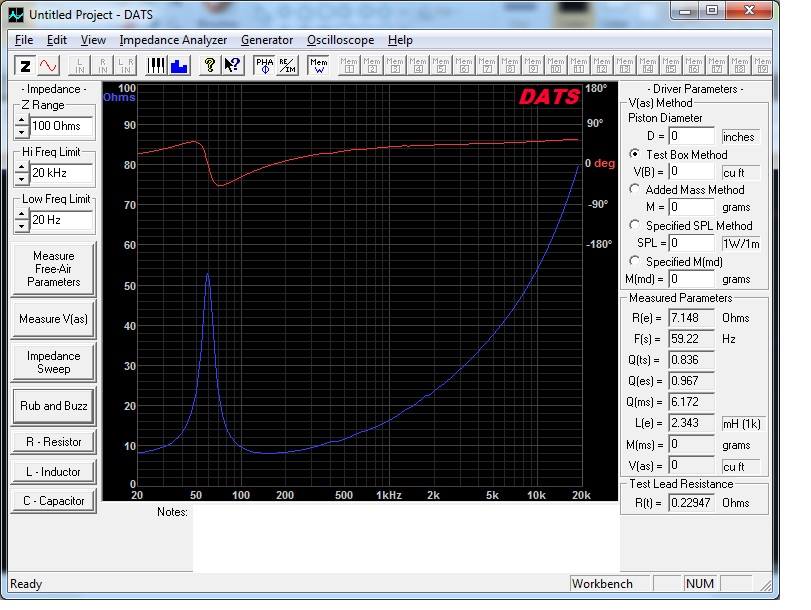Raise the Low Freq Limit using up arrow
Screen dimensions: 811x610
click(x=21, y=215)
